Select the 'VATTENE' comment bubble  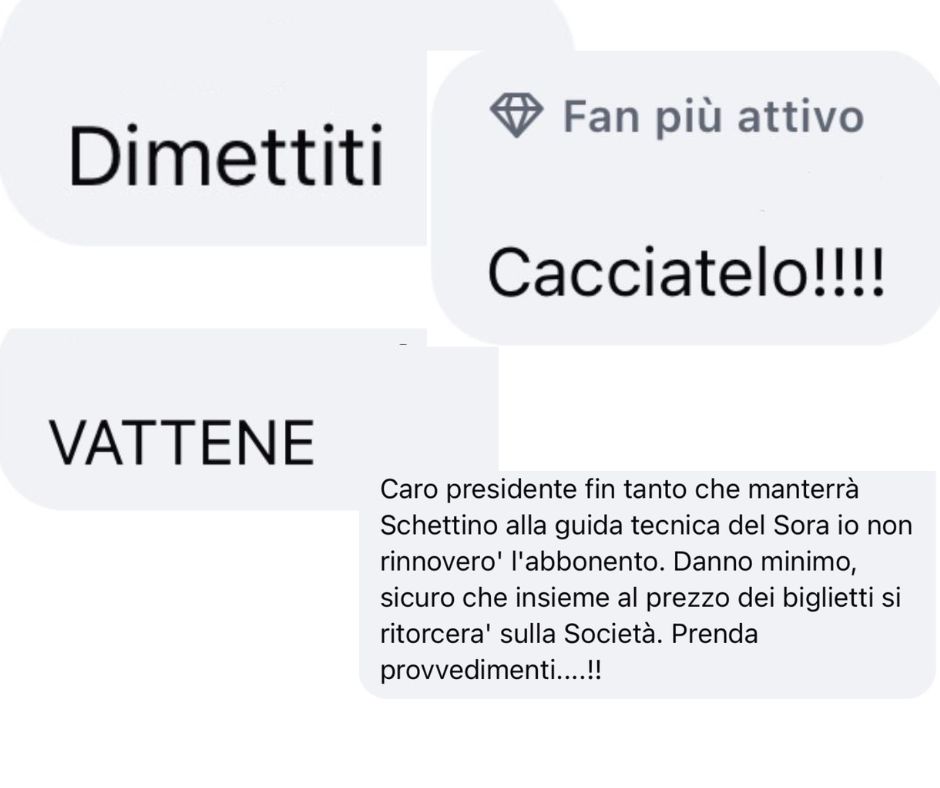249,419
